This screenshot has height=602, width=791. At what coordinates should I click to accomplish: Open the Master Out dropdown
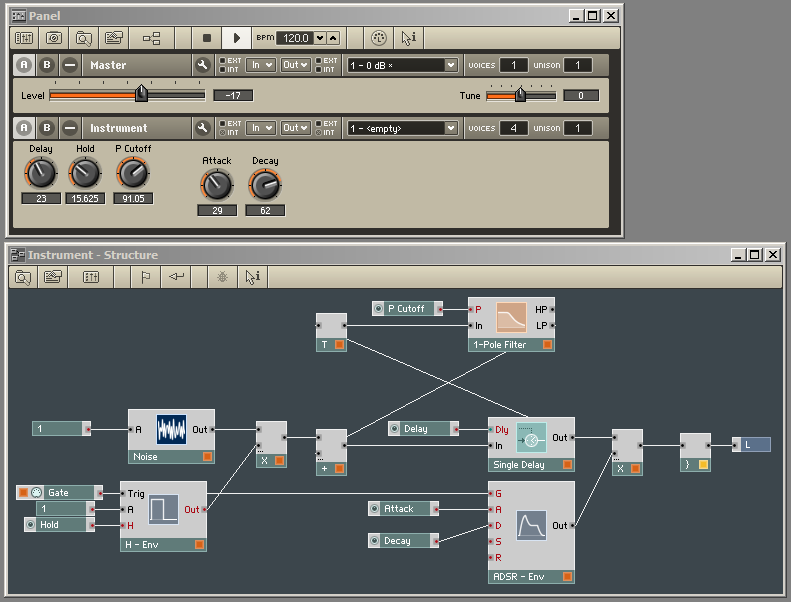pyautogui.click(x=295, y=65)
